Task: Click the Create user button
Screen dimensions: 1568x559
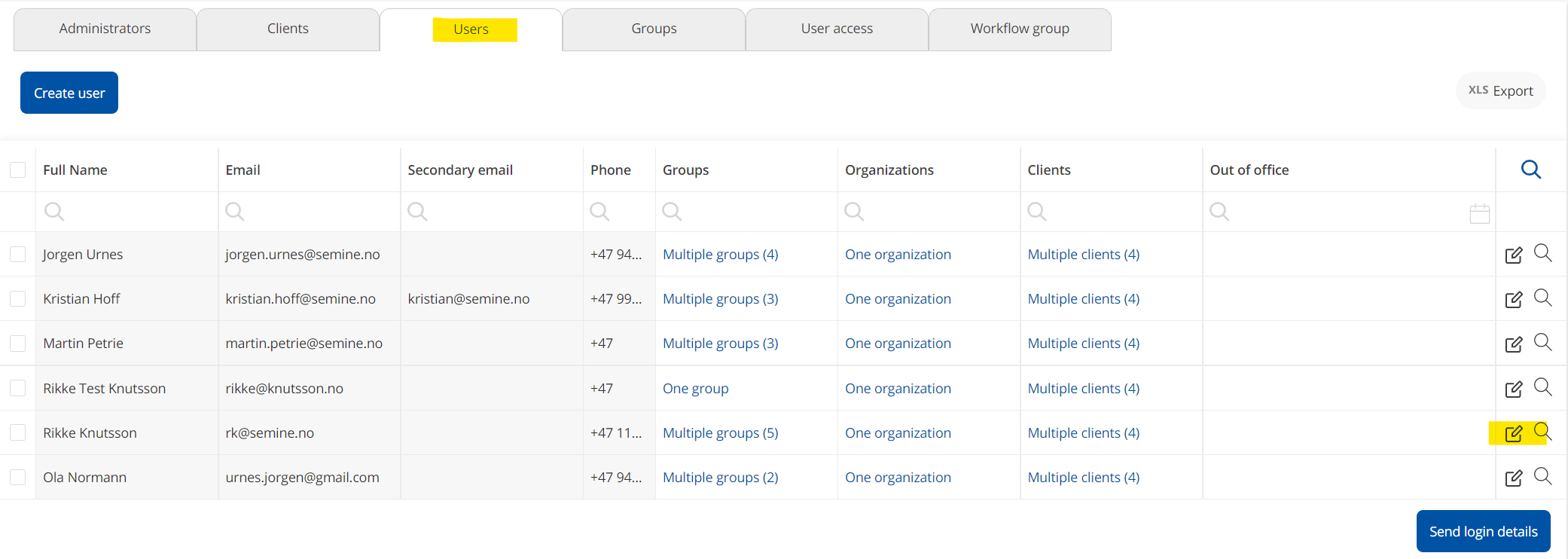Action: (69, 93)
